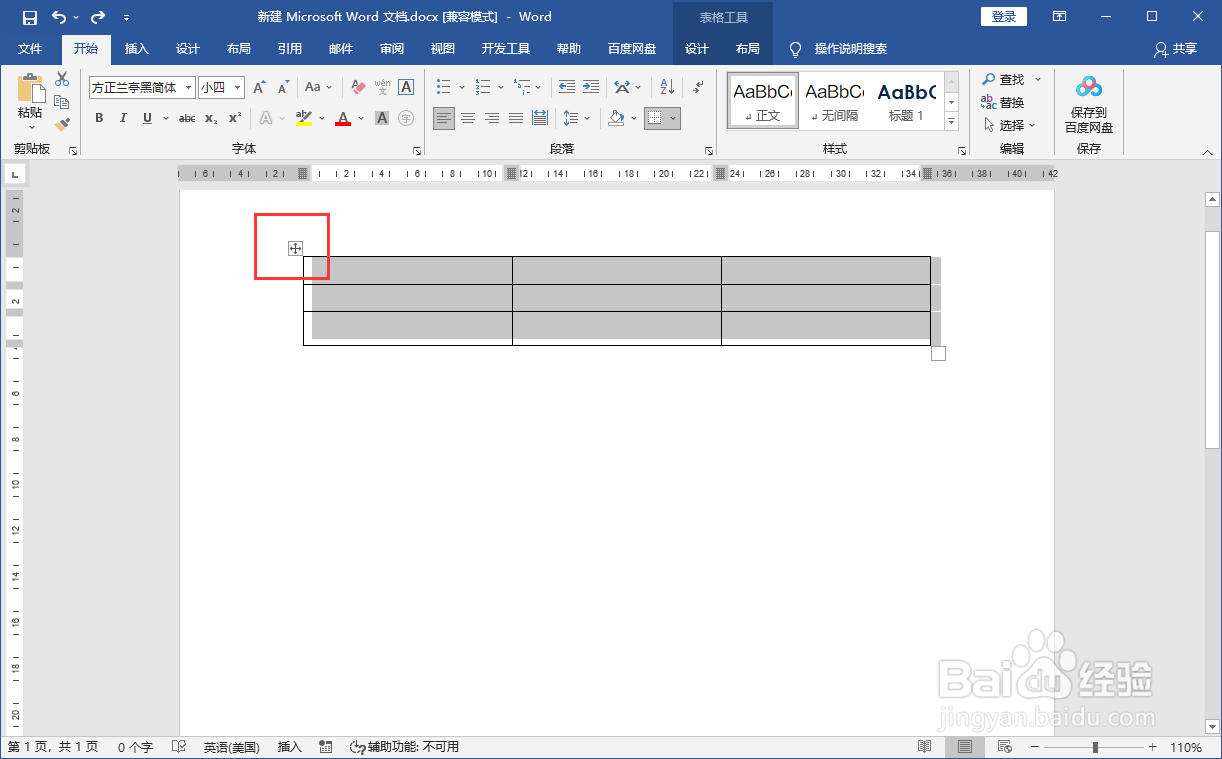The height and width of the screenshot is (759, 1222).
Task: Click the vertical scrollbar thumb
Action: [x=1213, y=340]
